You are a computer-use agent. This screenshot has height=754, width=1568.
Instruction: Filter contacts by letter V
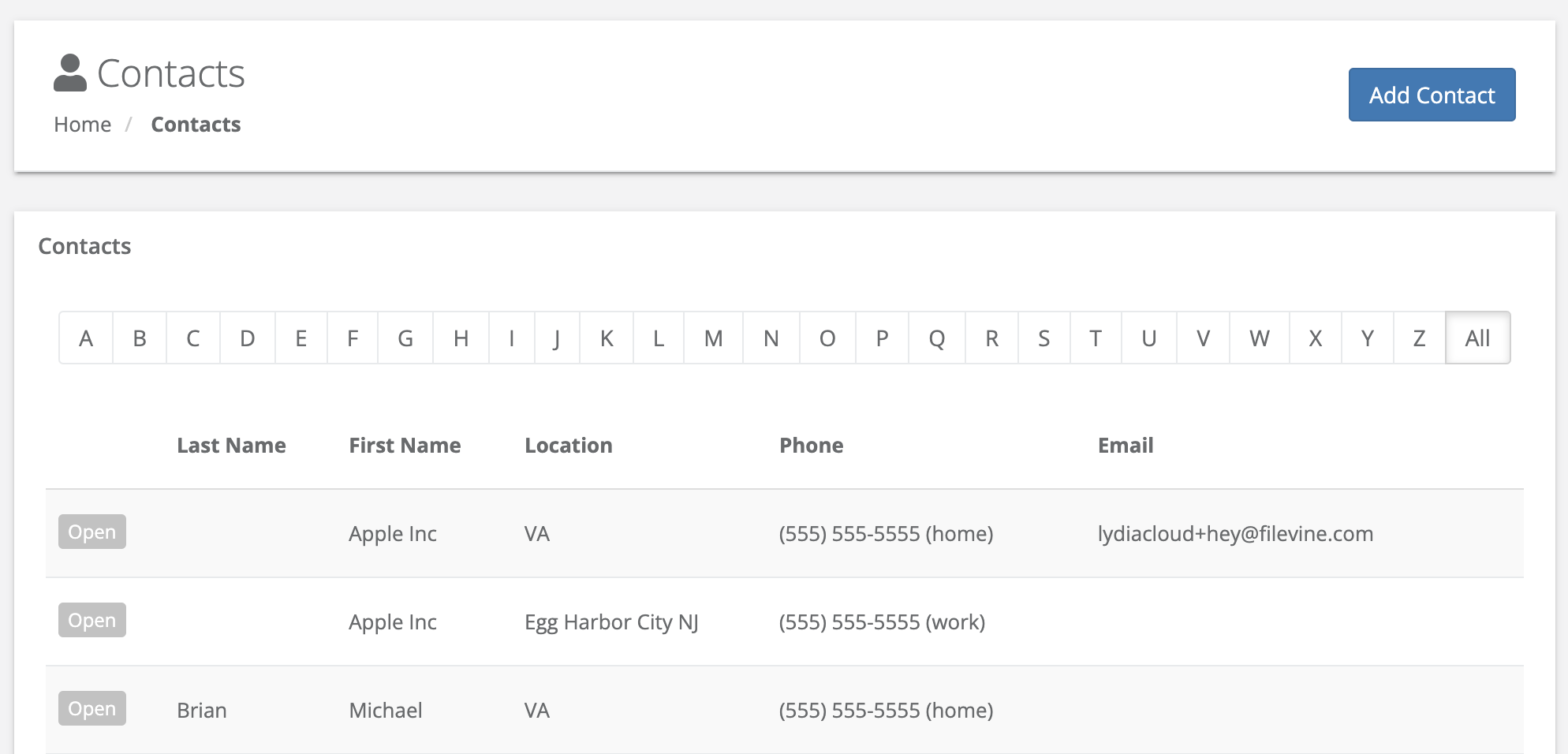pos(1204,338)
